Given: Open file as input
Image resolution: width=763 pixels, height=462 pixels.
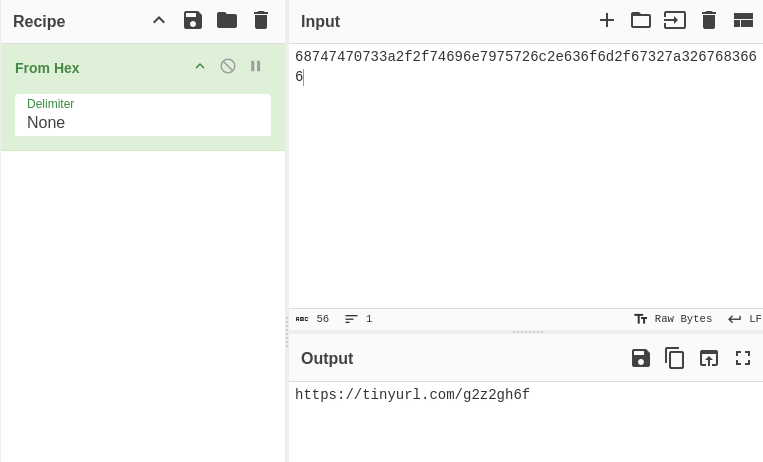Looking at the screenshot, I should pyautogui.click(x=675, y=20).
